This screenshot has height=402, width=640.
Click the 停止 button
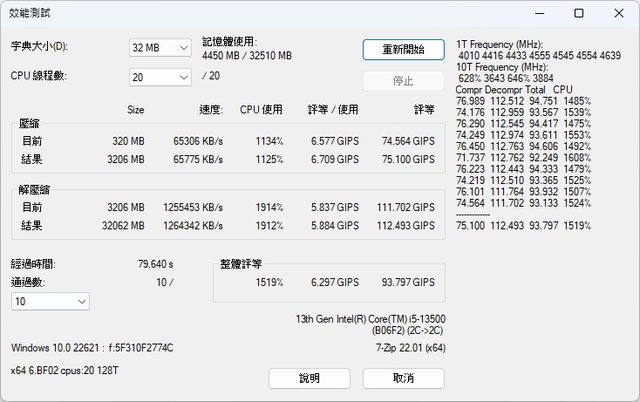tap(403, 81)
